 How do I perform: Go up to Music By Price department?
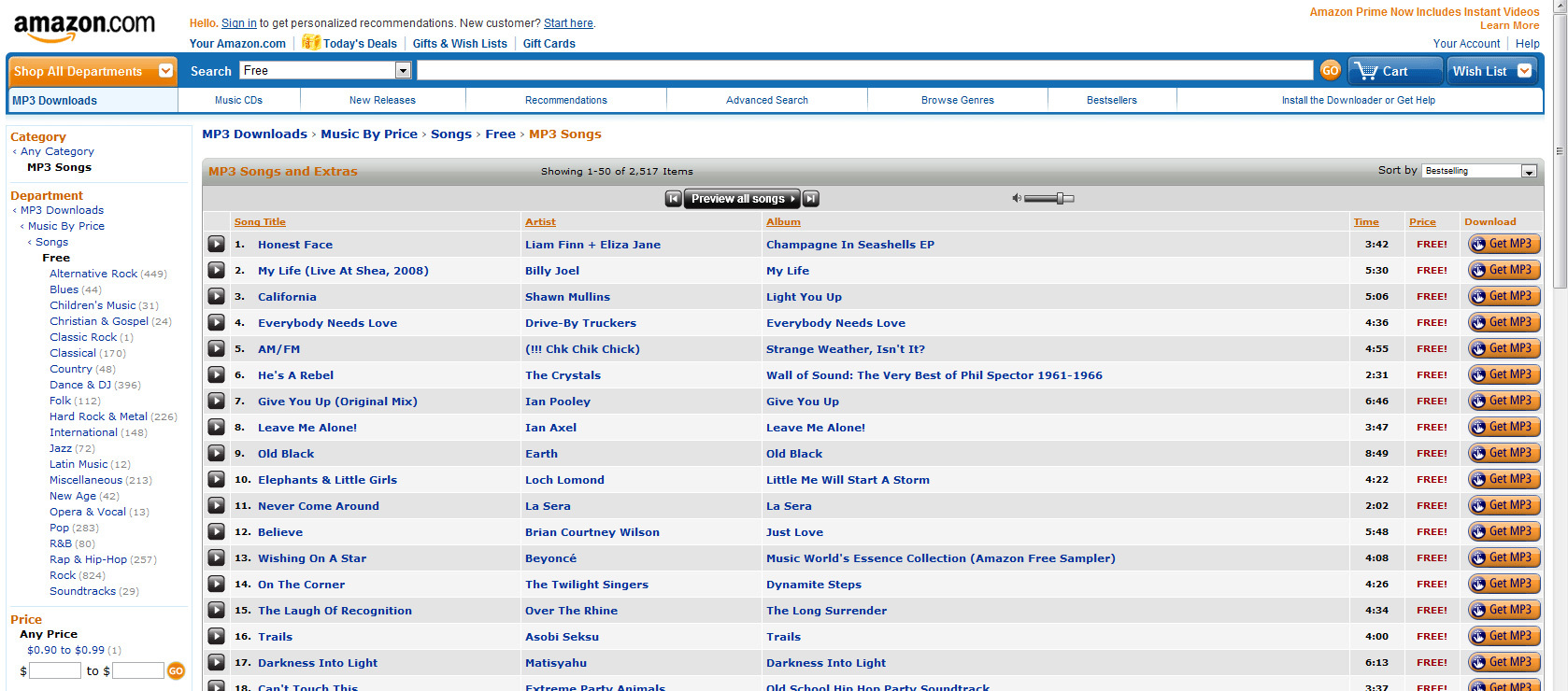(x=65, y=226)
